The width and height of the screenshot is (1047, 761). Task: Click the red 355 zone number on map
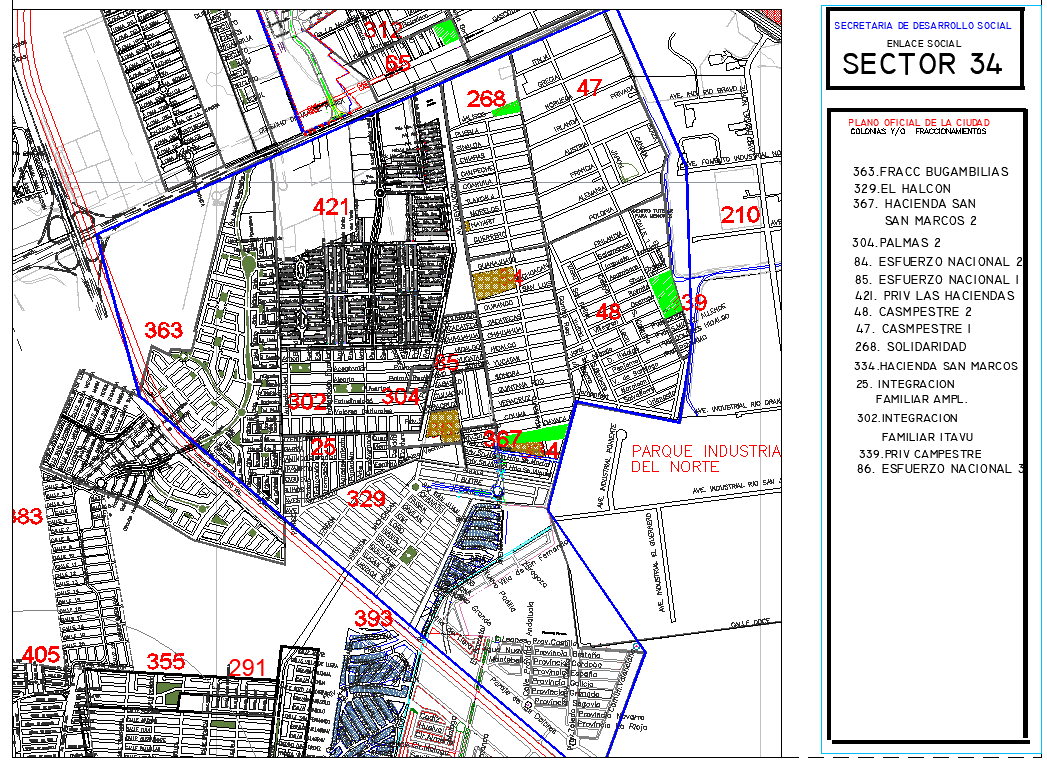[x=166, y=662]
